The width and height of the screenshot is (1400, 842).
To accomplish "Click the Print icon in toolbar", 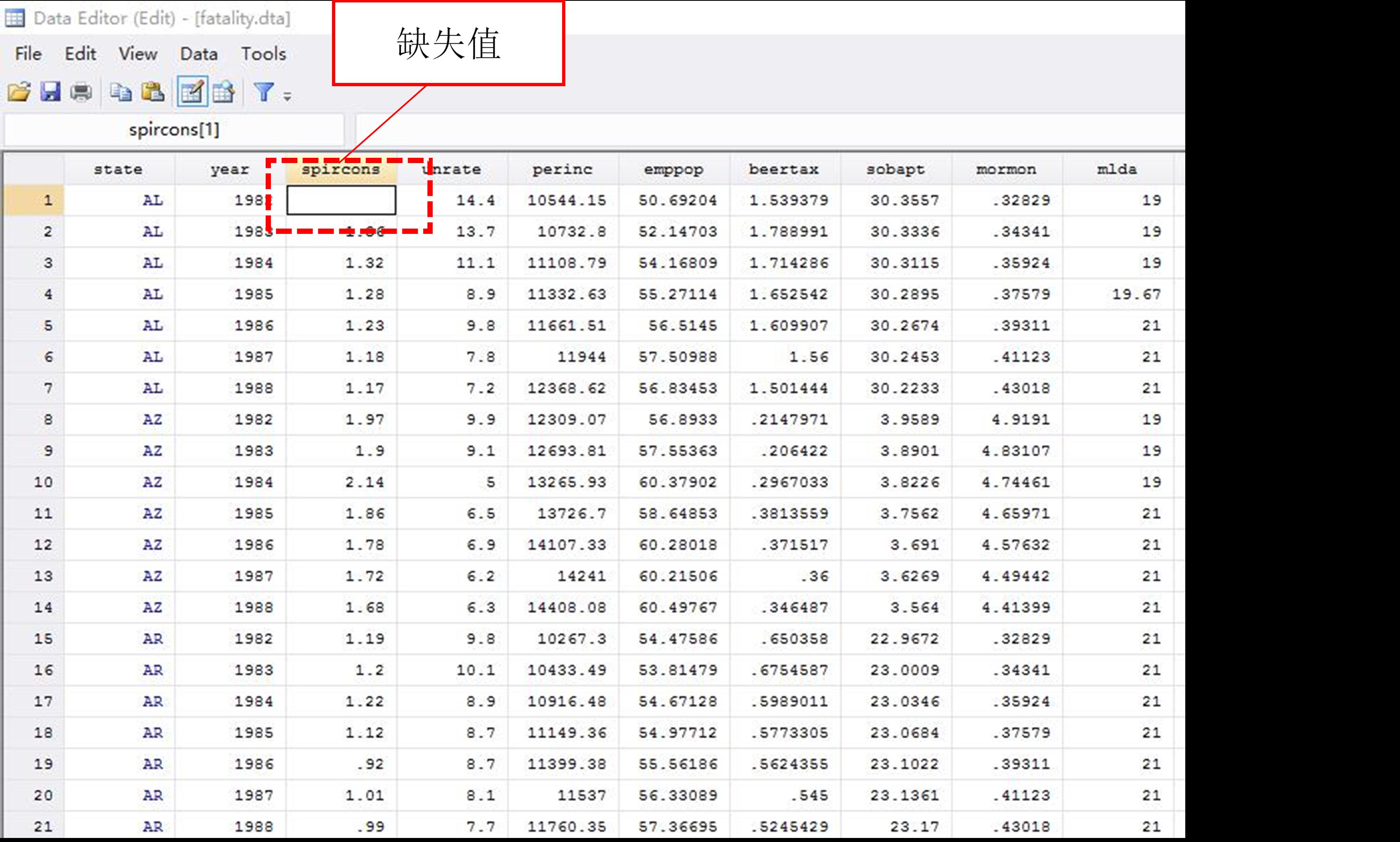I will pyautogui.click(x=82, y=92).
